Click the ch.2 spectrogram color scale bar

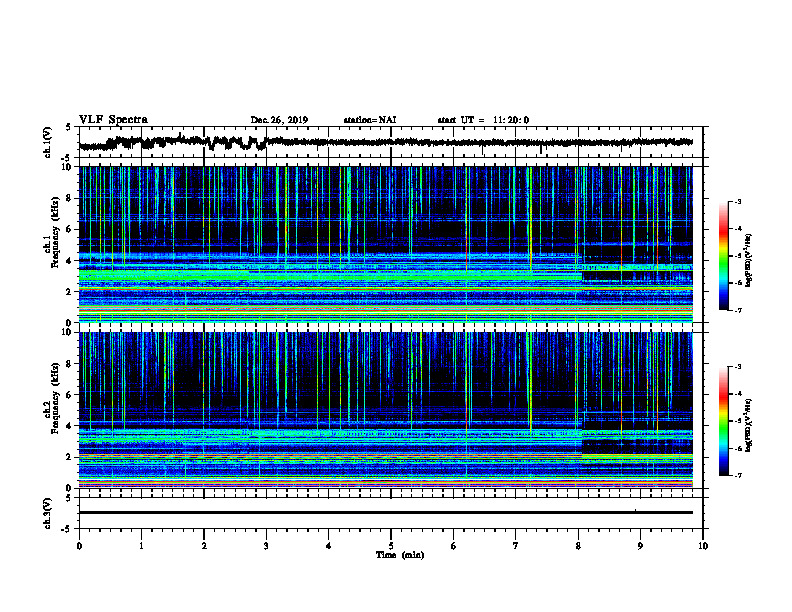[724, 421]
